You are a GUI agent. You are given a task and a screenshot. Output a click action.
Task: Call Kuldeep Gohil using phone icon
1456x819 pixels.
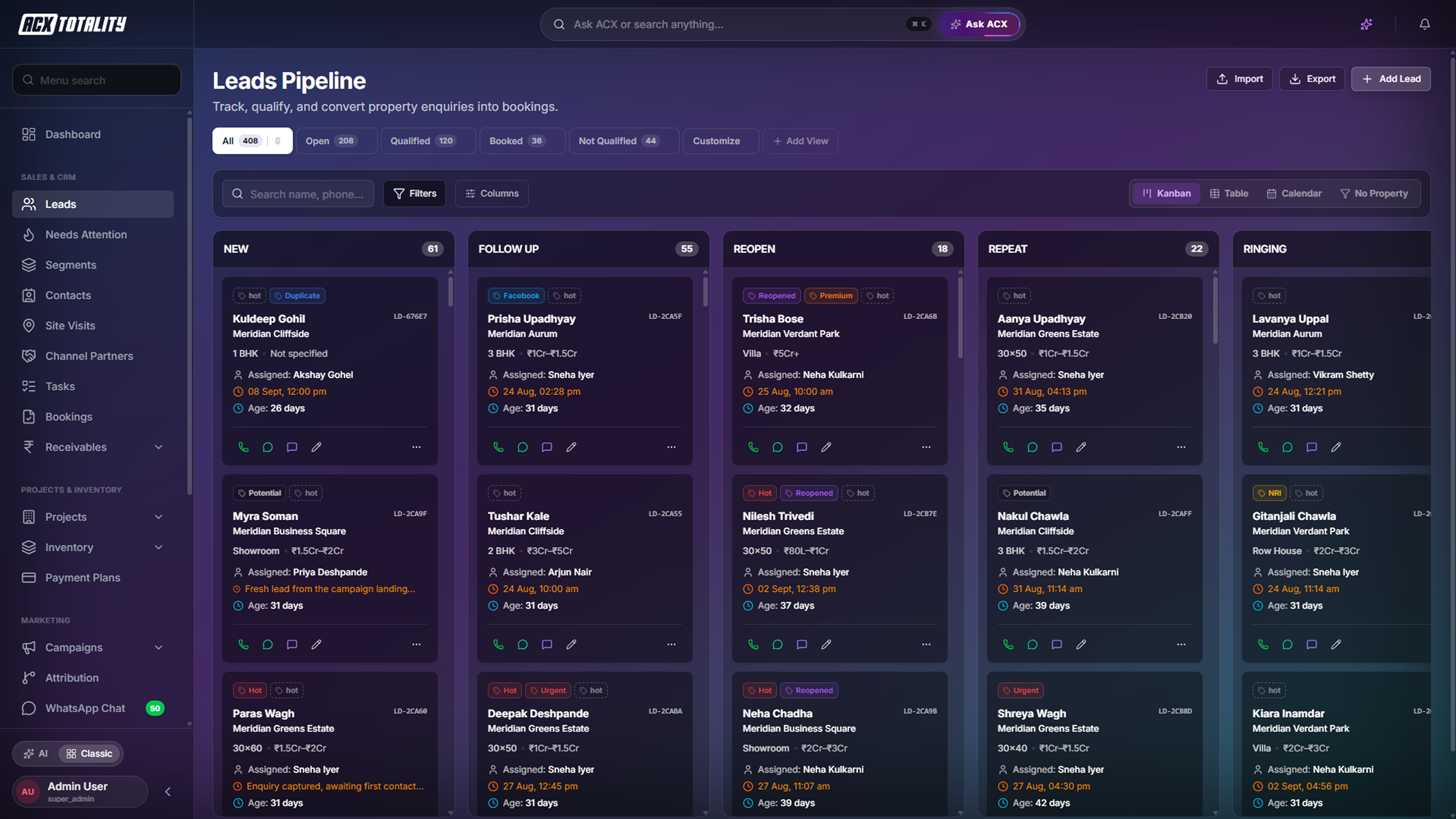[244, 447]
